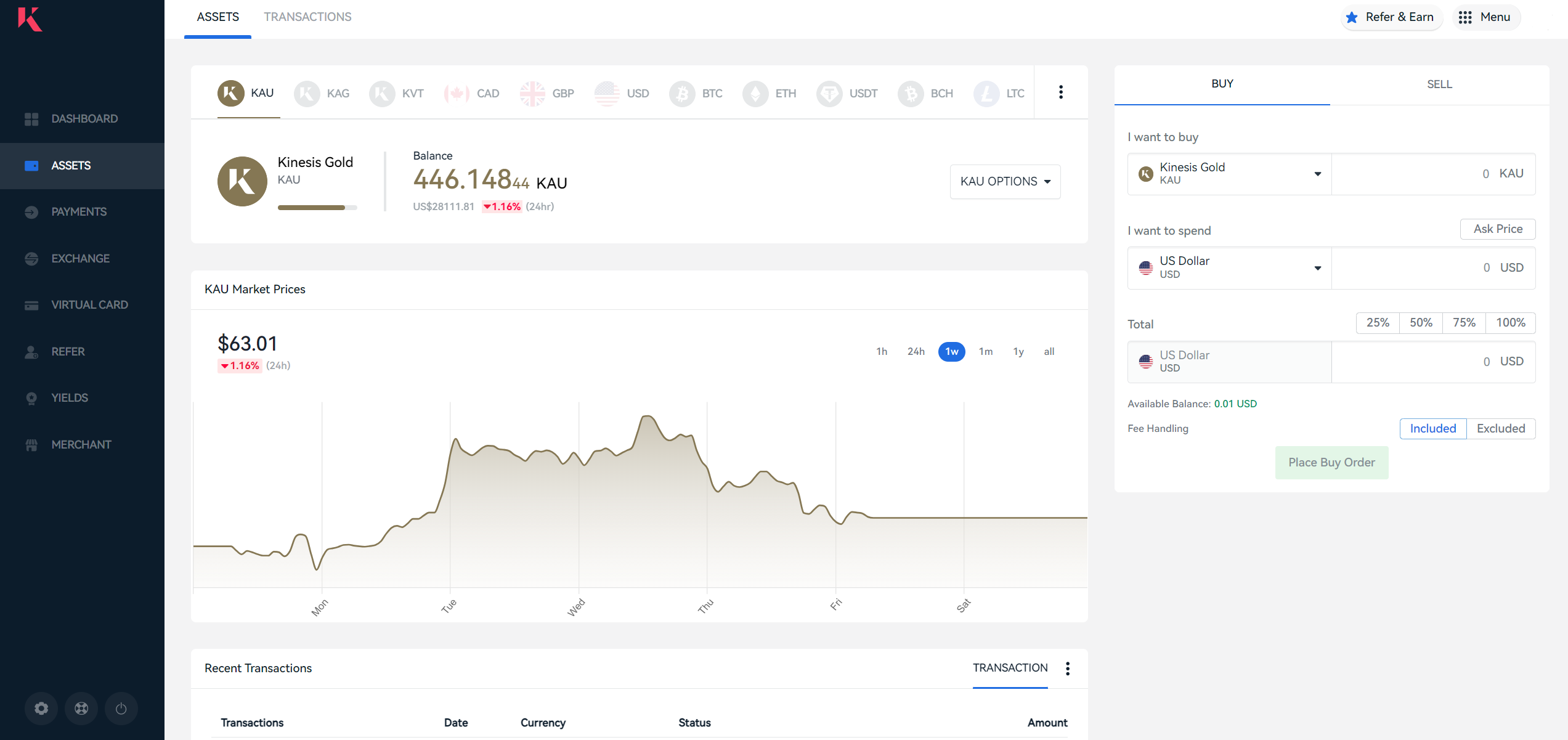Go to Payments in the sidebar
The height and width of the screenshot is (740, 1568).
[x=82, y=212]
